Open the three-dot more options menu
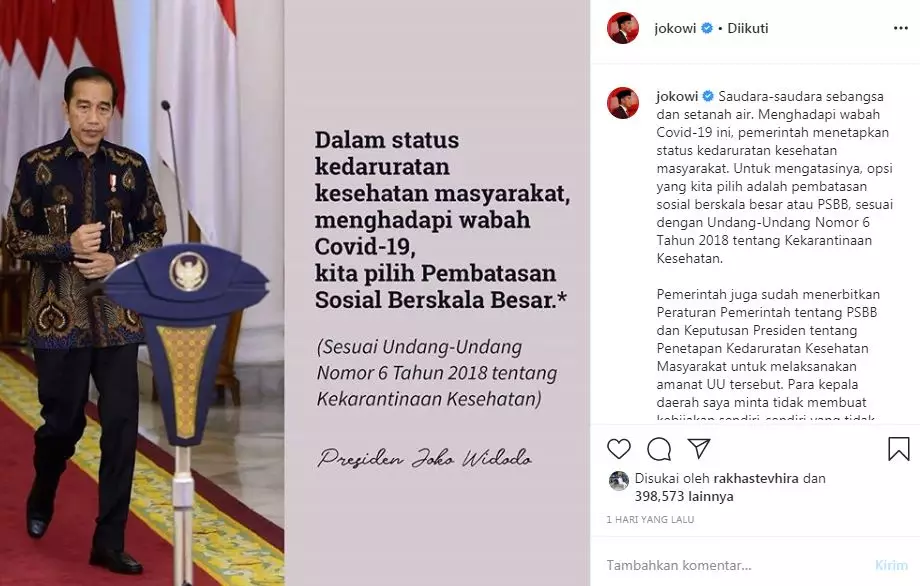The image size is (920, 586). point(901,28)
